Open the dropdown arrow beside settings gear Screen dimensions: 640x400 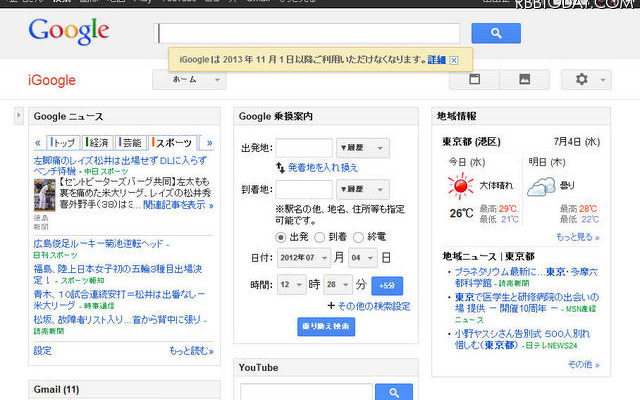603,80
